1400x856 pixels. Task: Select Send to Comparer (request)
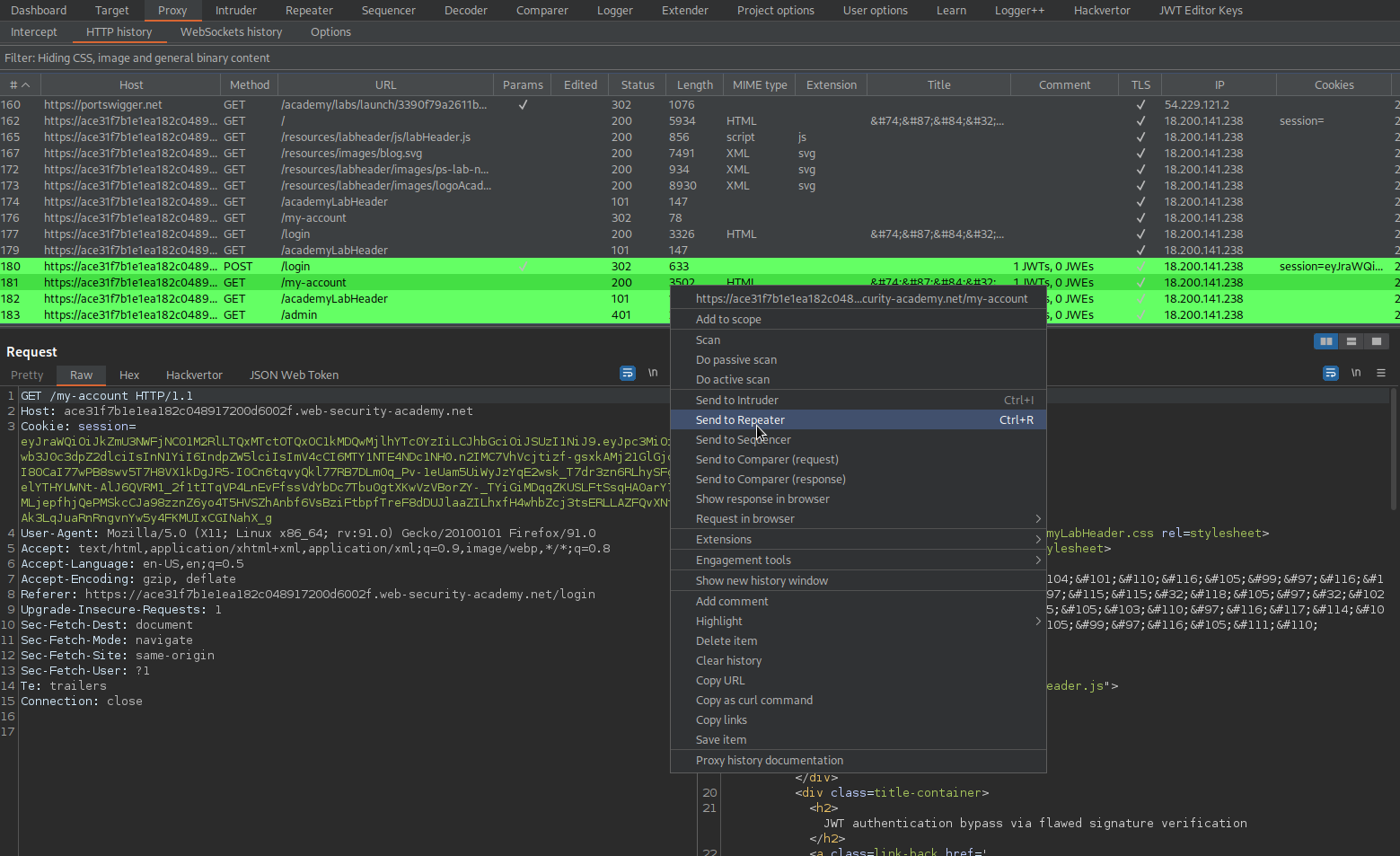click(858, 460)
